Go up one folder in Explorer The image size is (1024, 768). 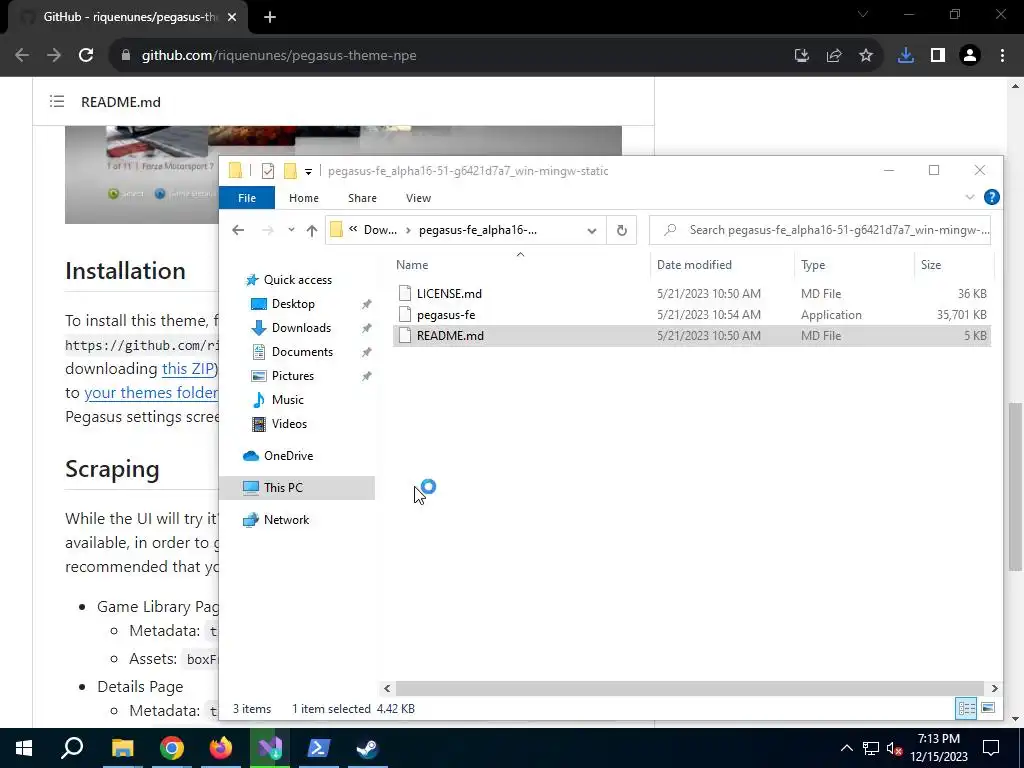(x=312, y=230)
